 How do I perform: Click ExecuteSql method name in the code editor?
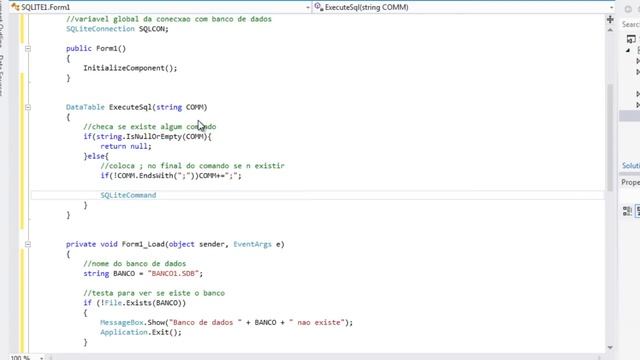[130, 107]
